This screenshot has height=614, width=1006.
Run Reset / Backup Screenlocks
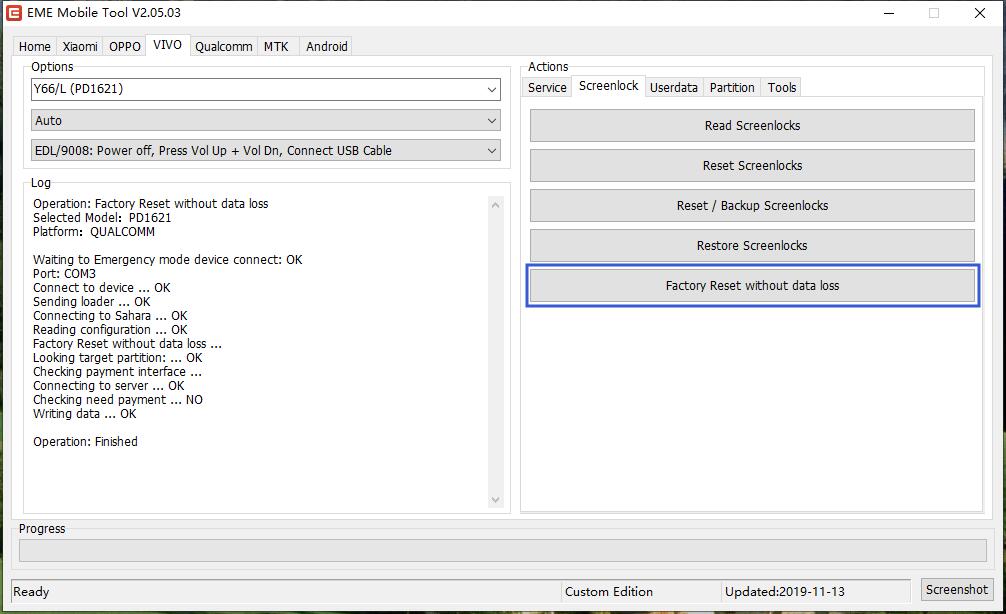752,206
